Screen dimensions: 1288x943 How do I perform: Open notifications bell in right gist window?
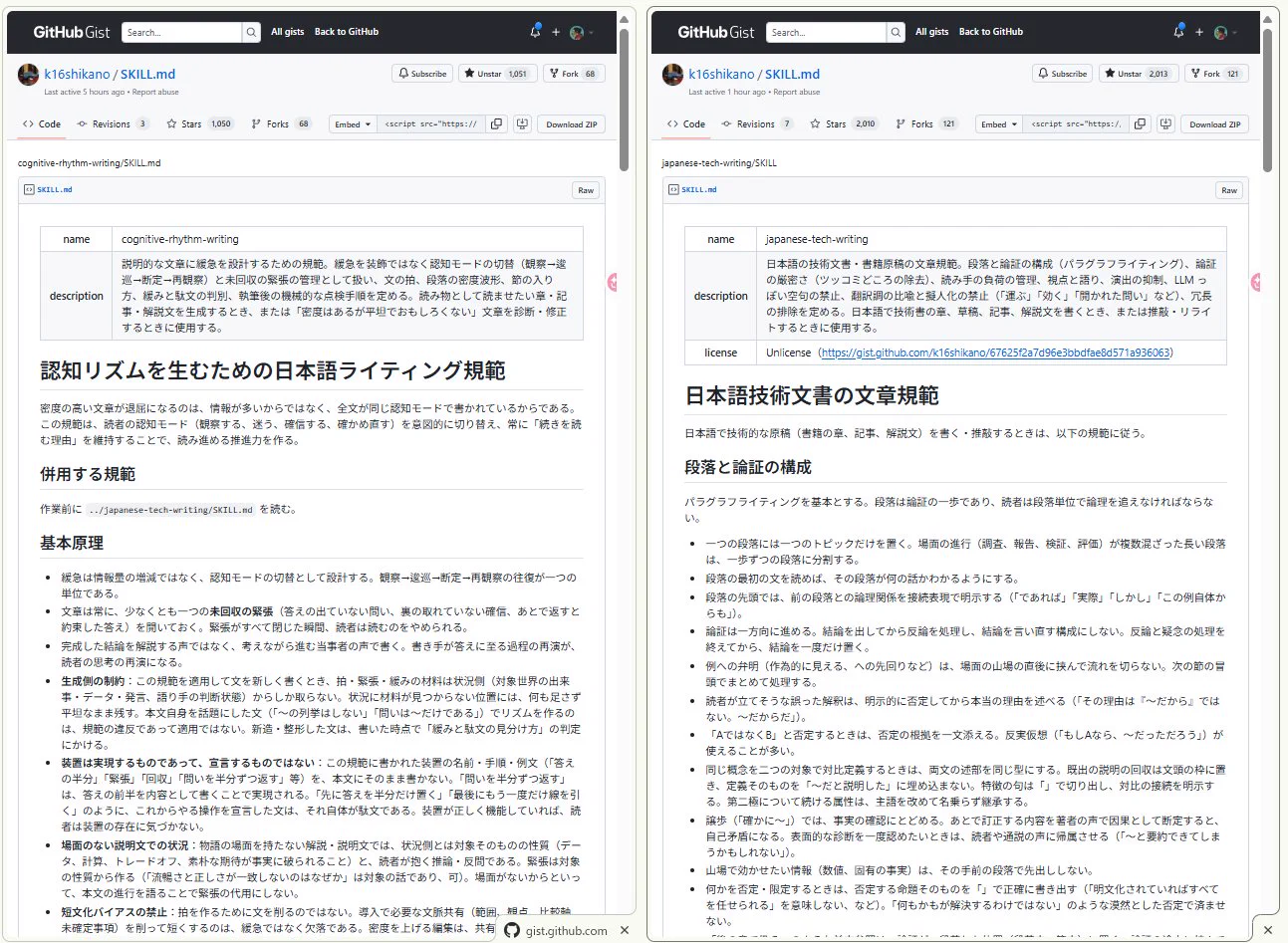(x=1179, y=32)
